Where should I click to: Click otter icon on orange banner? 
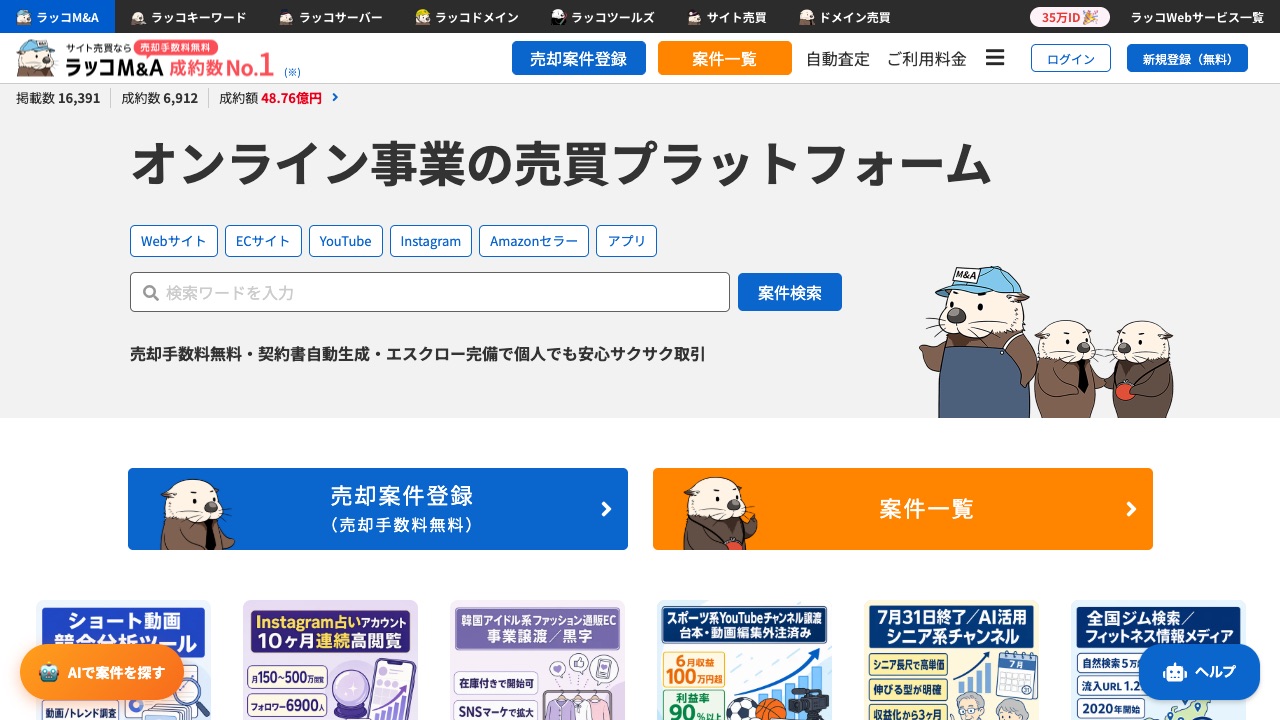click(720, 514)
